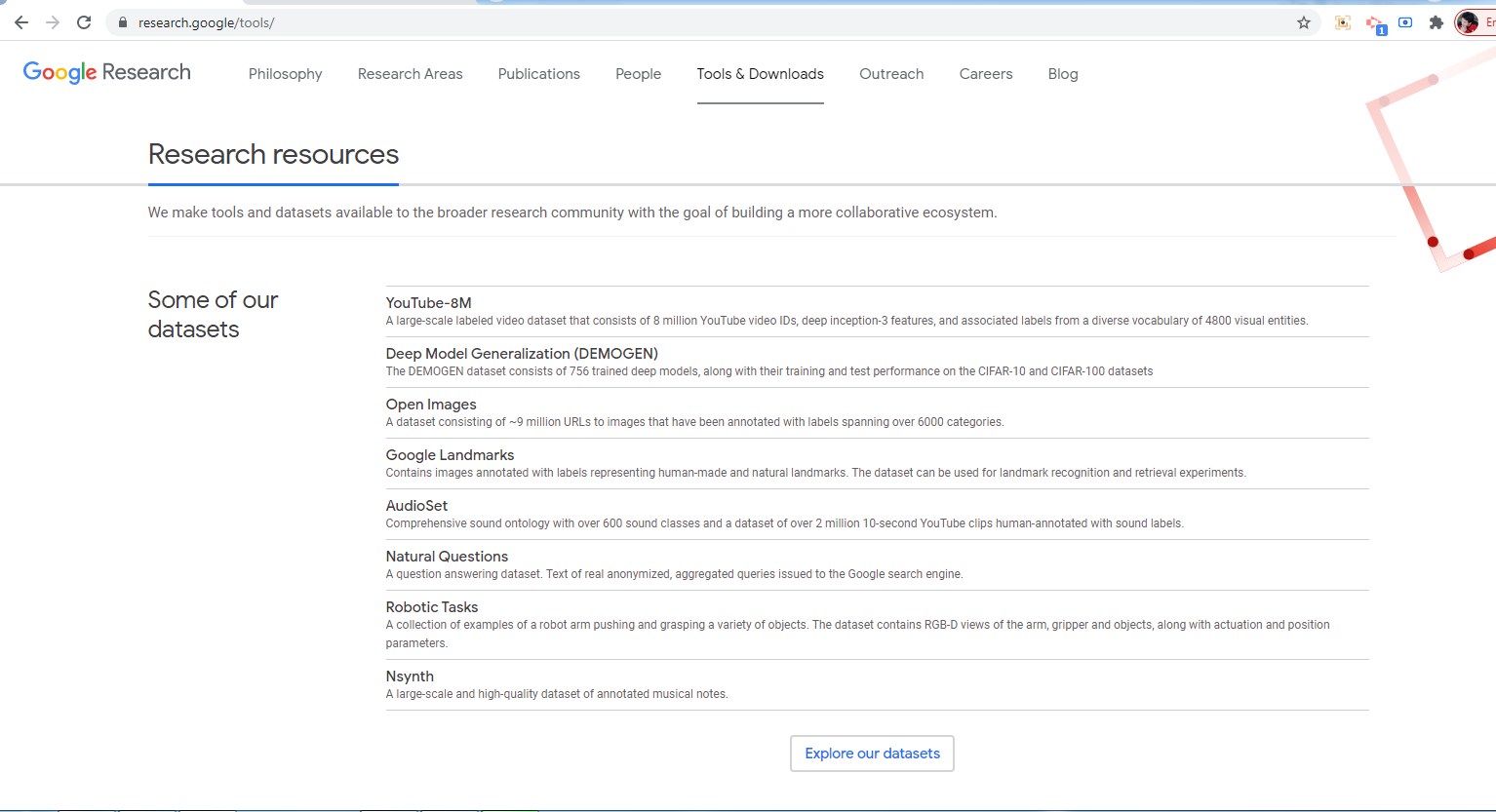Image resolution: width=1496 pixels, height=812 pixels.
Task: Reload the page with the refresh icon
Action: point(84,22)
